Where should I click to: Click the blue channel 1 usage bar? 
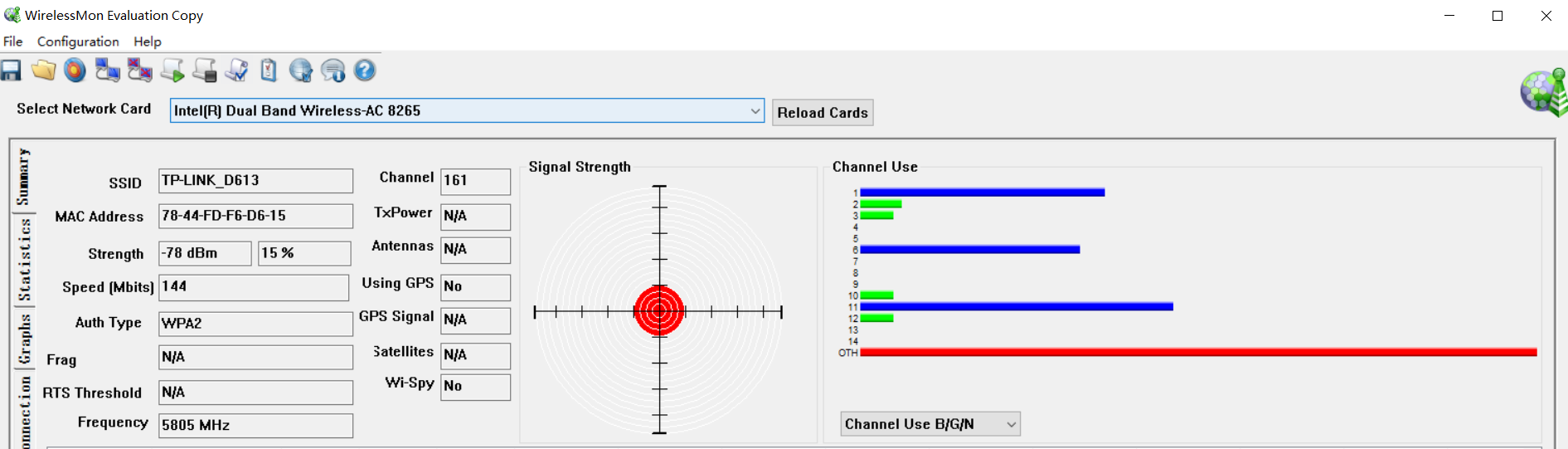(x=983, y=193)
